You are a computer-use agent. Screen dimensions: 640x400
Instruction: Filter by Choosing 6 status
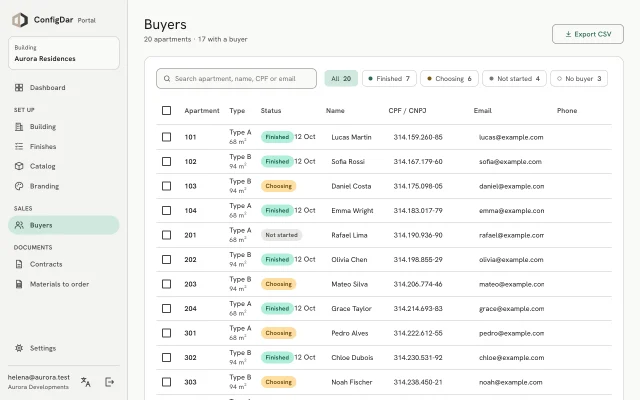pyautogui.click(x=449, y=78)
